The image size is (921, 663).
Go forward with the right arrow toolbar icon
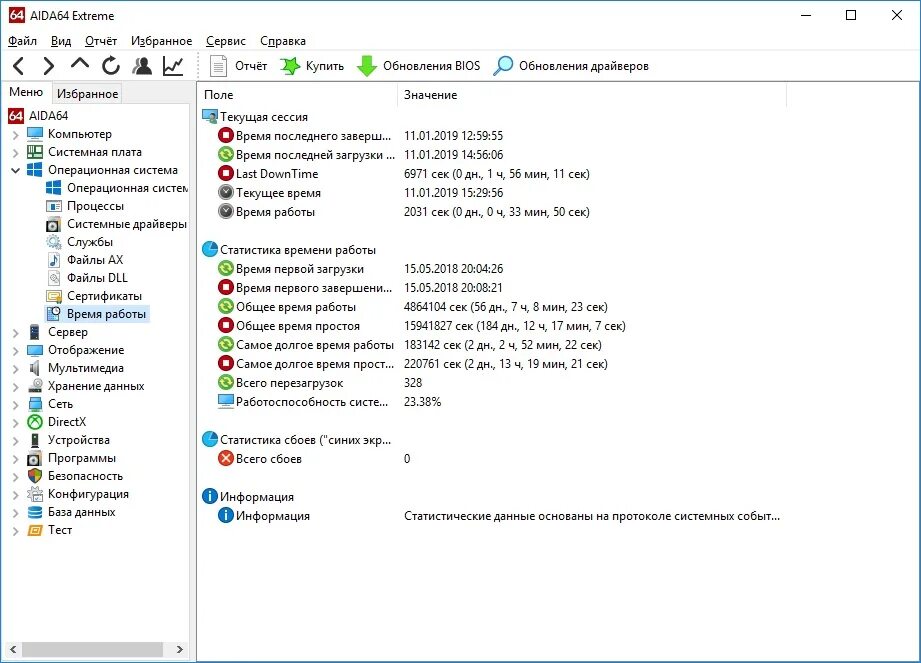[x=49, y=66]
